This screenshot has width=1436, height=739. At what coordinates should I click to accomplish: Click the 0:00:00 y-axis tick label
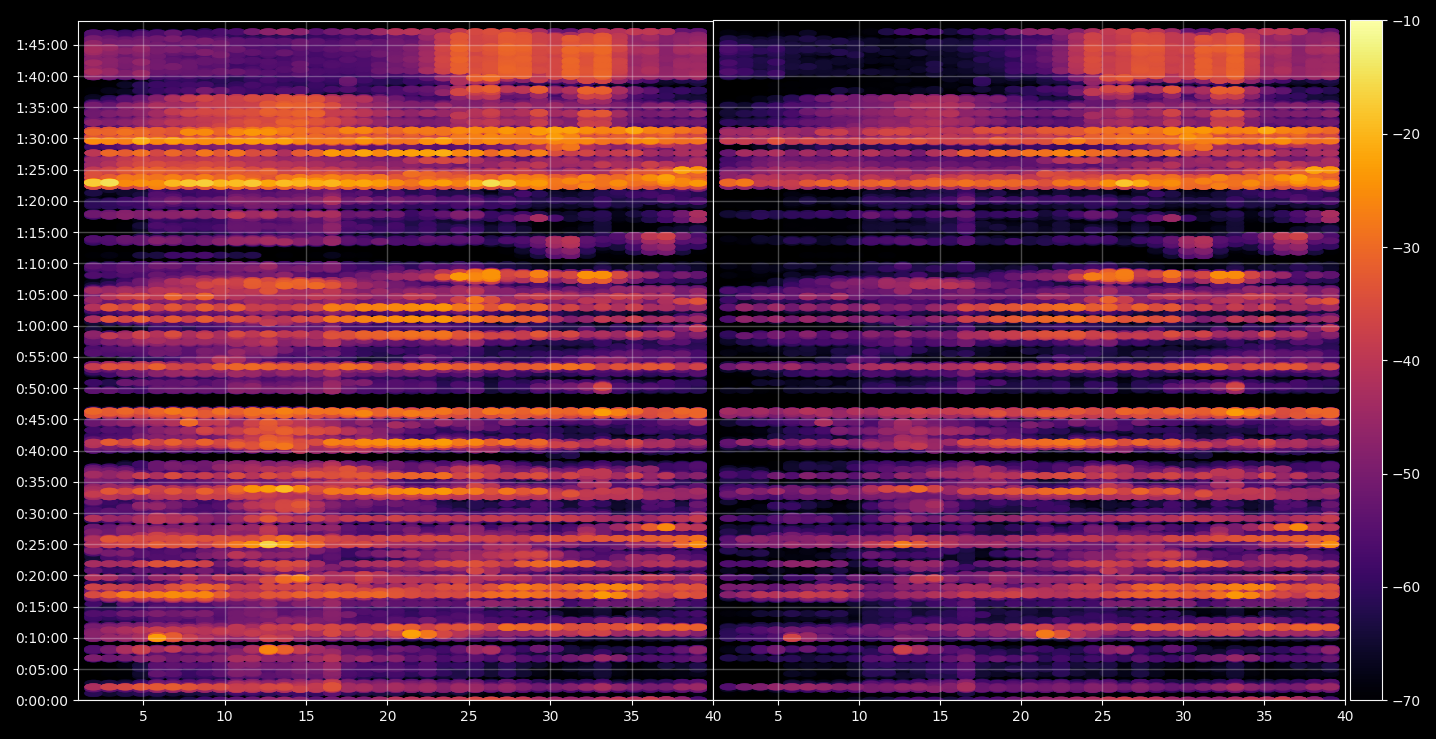click(x=43, y=701)
